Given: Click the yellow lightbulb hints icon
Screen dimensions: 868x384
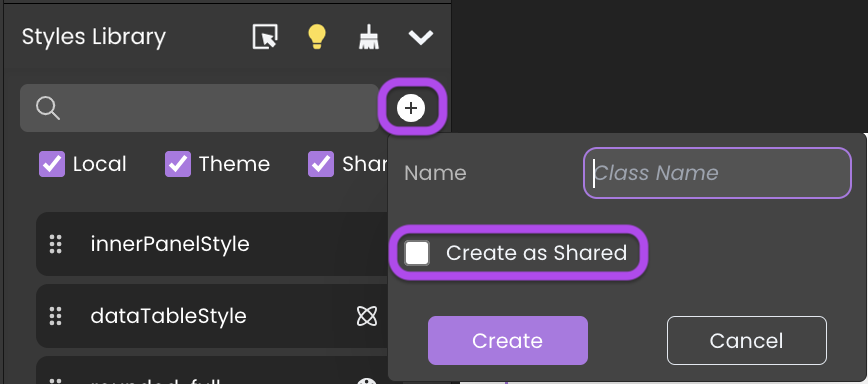Looking at the screenshot, I should 317,37.
